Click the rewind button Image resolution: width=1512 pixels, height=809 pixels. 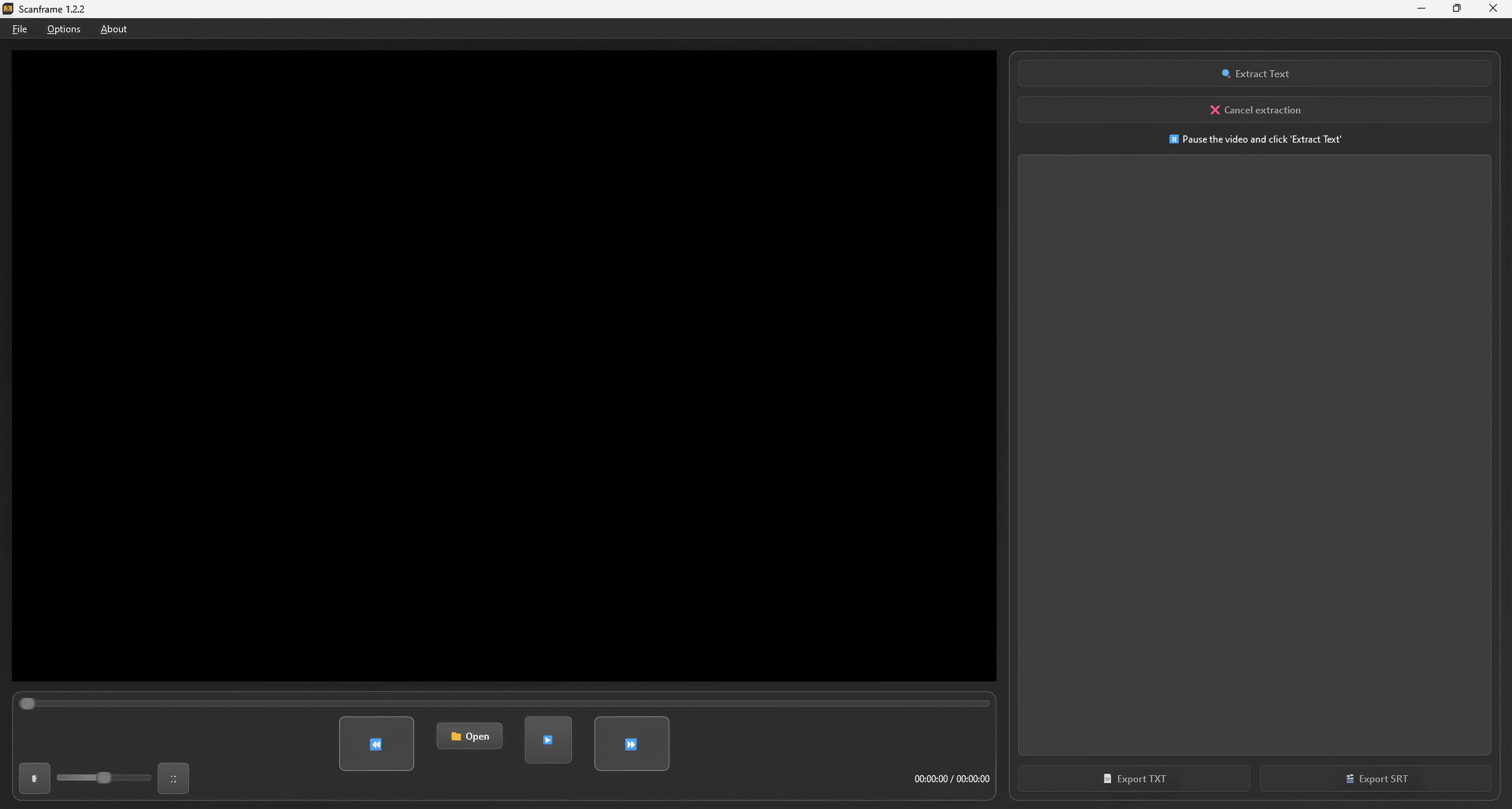coord(376,744)
